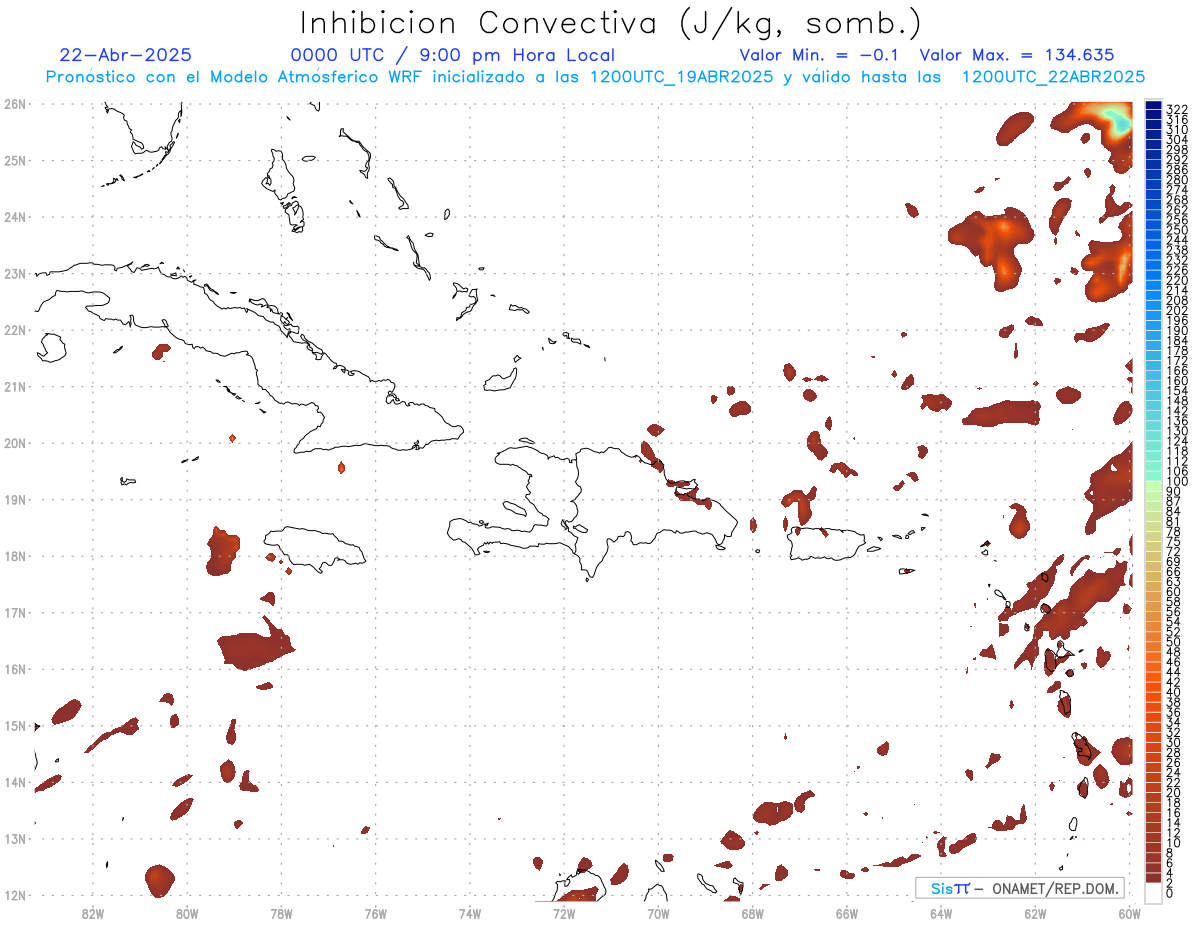Click the '60W' longitude label

[1130, 913]
